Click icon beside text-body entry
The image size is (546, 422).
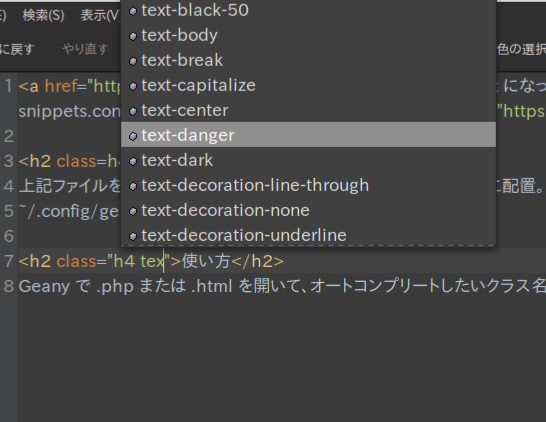pos(133,36)
